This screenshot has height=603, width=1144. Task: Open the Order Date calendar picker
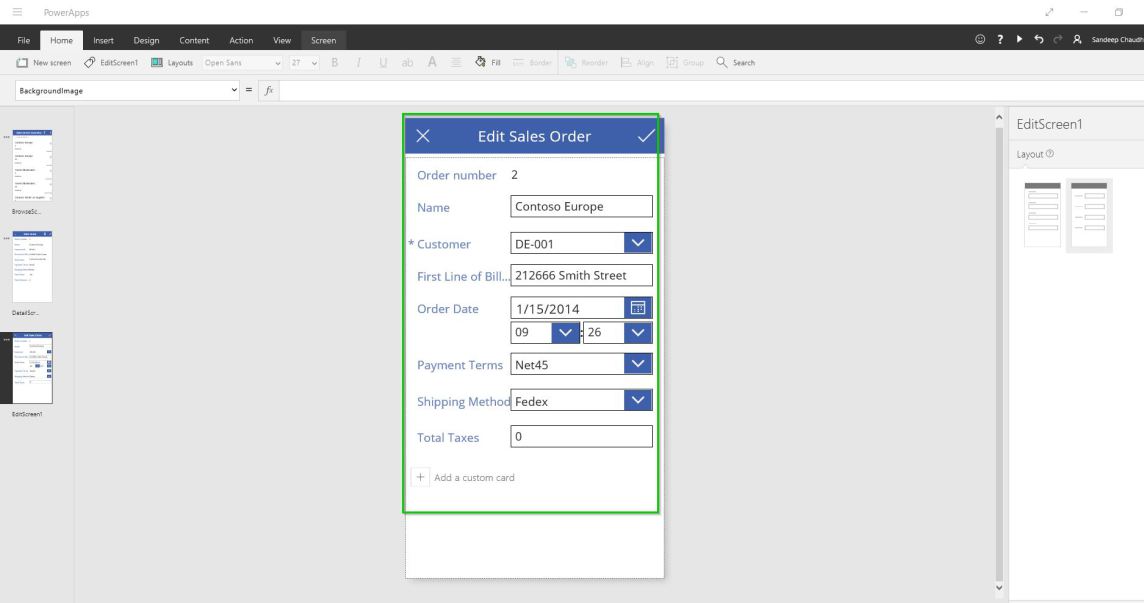[638, 308]
